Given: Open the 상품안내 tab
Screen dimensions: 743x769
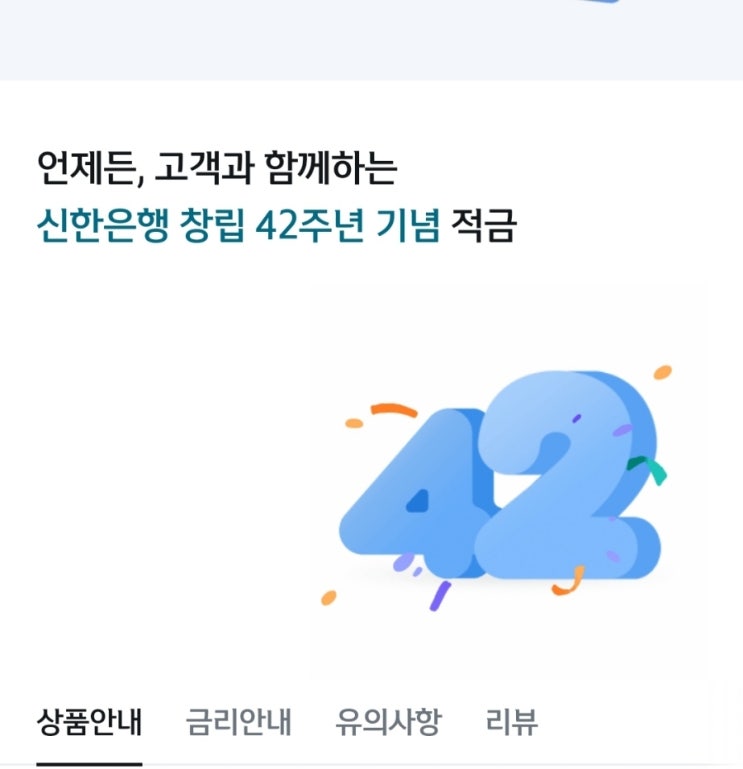Looking at the screenshot, I should coord(89,721).
